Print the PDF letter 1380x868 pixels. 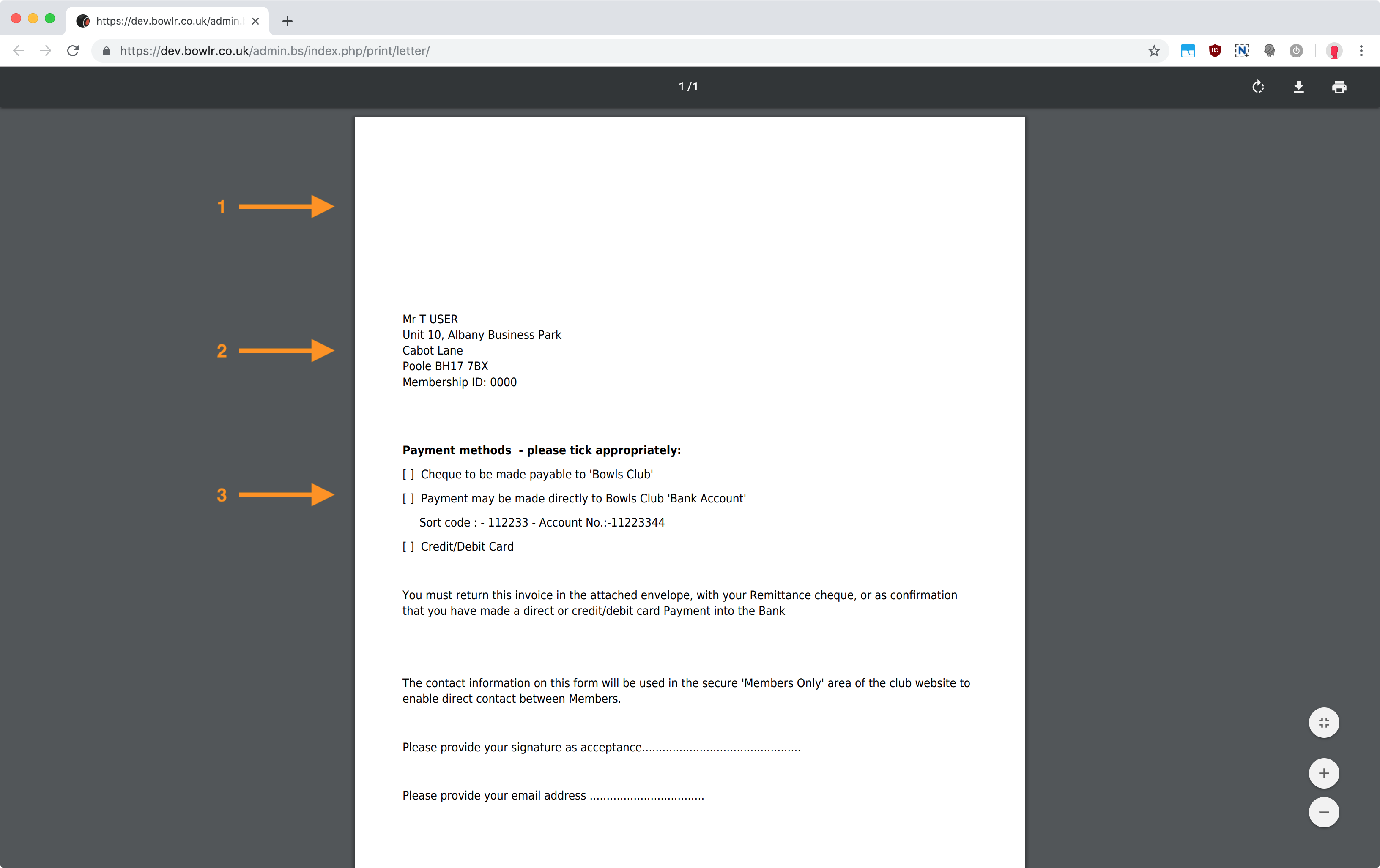(1339, 87)
